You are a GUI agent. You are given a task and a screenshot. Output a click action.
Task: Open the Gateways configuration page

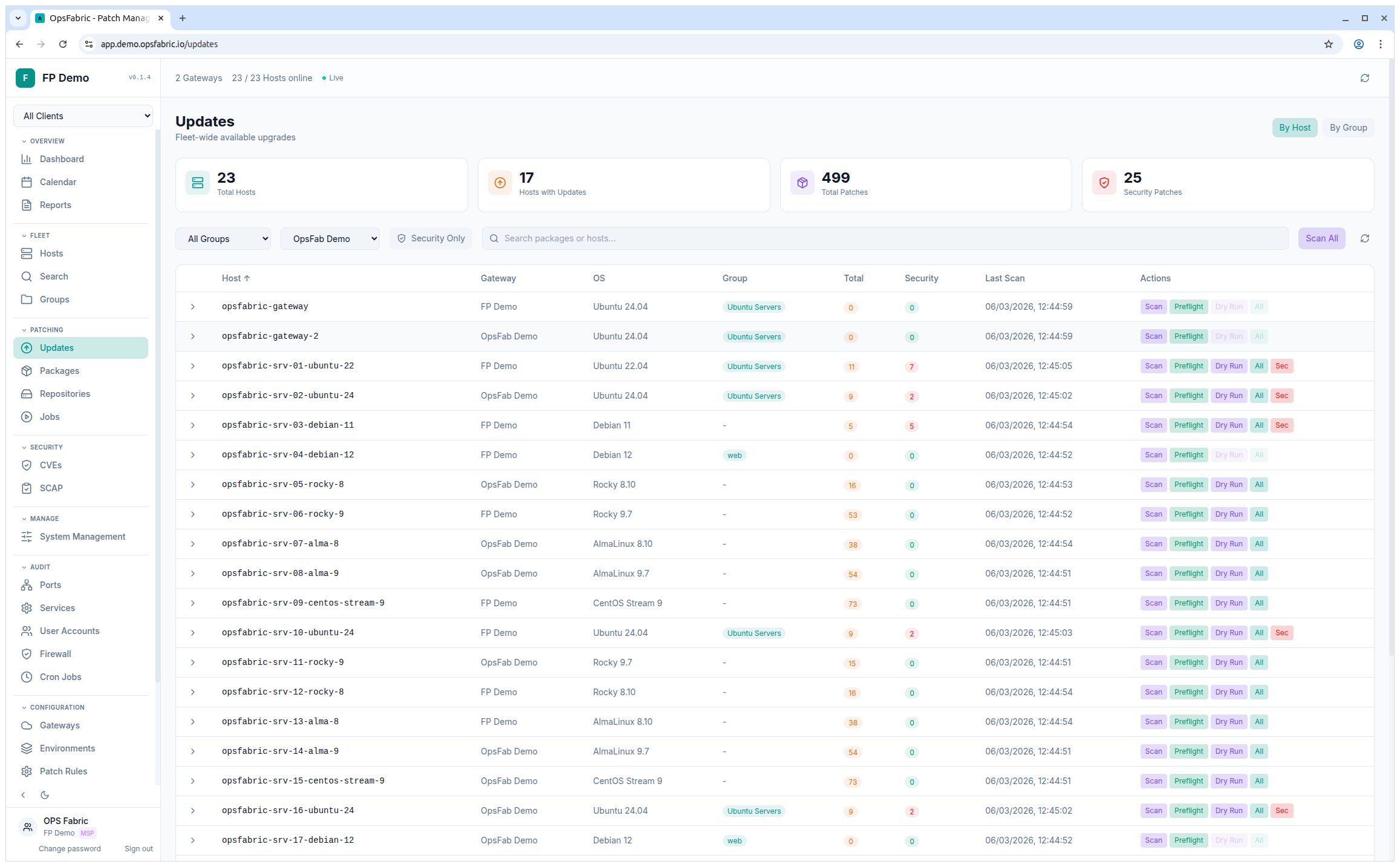tap(59, 725)
